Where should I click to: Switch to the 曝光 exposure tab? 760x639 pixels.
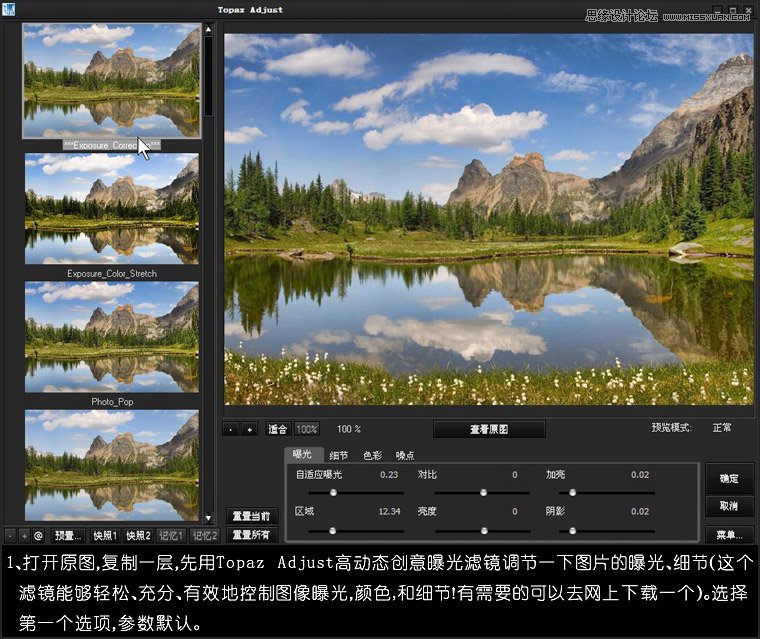tap(302, 454)
